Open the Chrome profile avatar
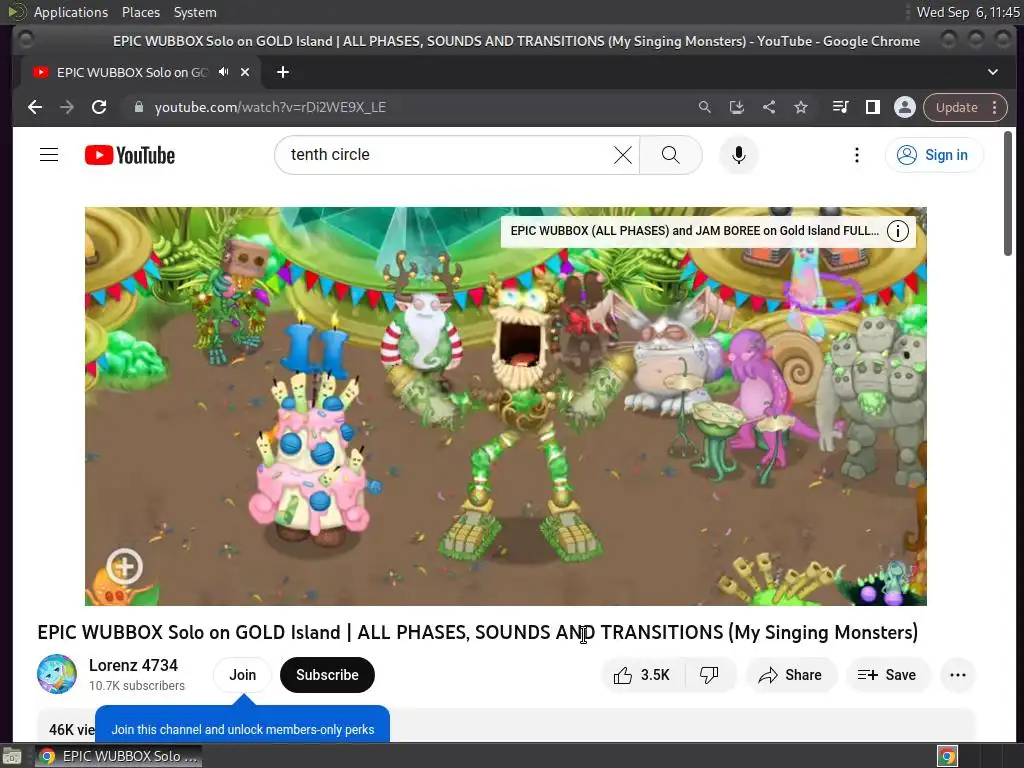1024x768 pixels. coord(904,107)
